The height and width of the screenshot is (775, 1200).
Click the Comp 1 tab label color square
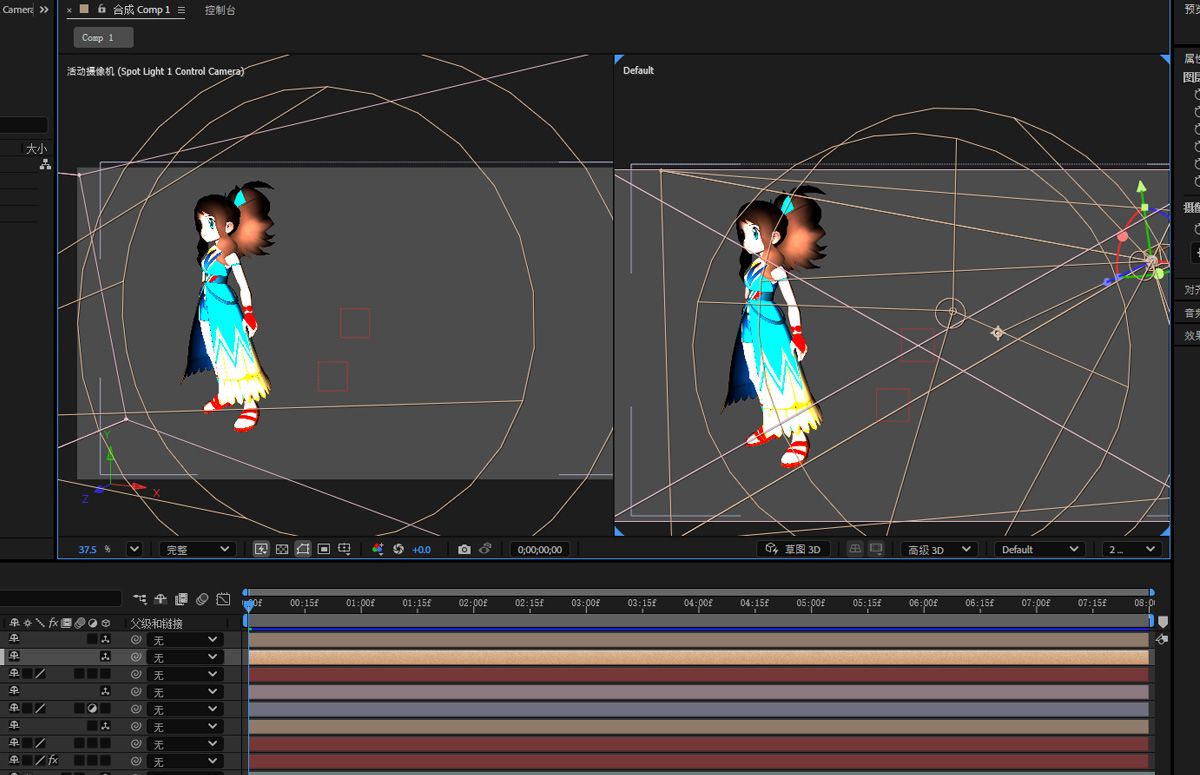[84, 9]
